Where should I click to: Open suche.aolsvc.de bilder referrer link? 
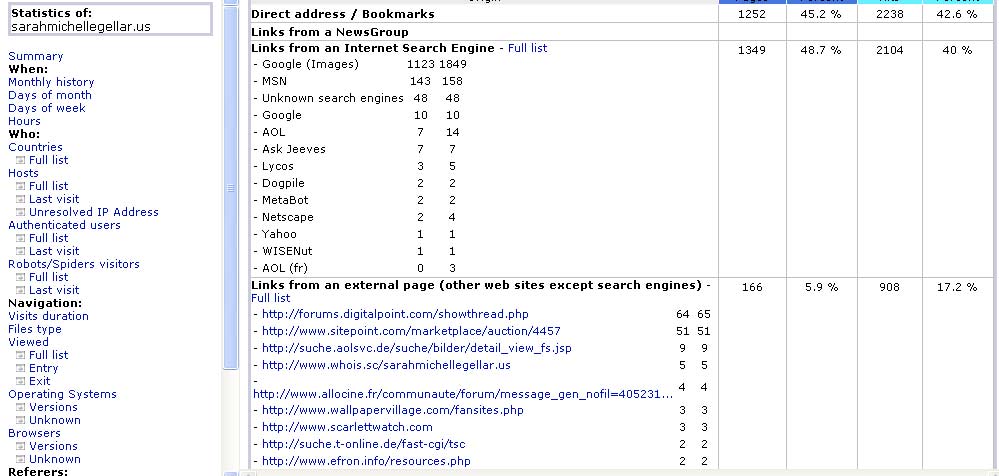pos(417,349)
